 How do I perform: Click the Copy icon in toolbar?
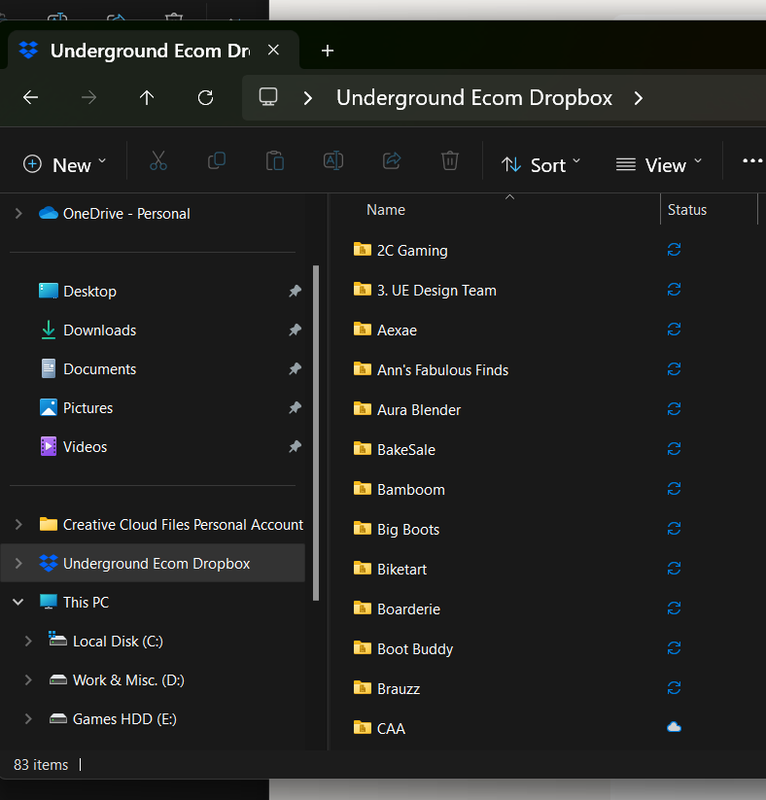(216, 162)
